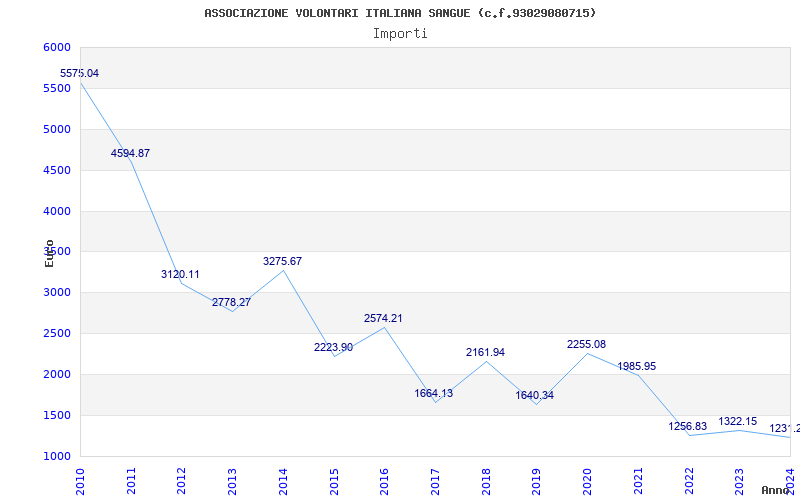Viewport: 800px width, 500px height.
Task: Select the 2019 x-axis year label
Action: coord(537,481)
